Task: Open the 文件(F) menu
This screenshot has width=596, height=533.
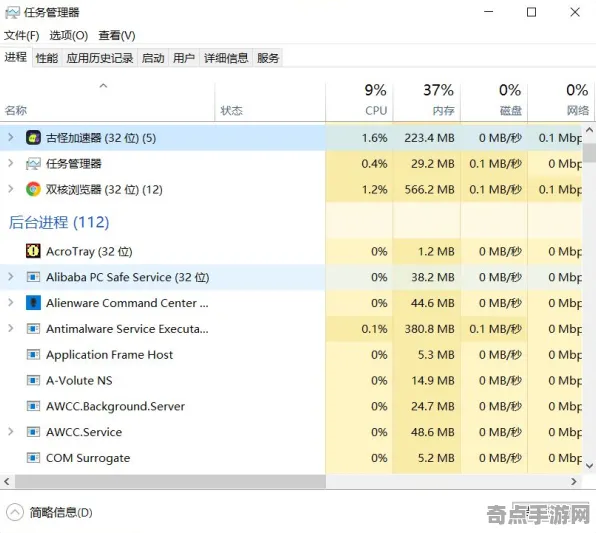Action: (x=22, y=35)
